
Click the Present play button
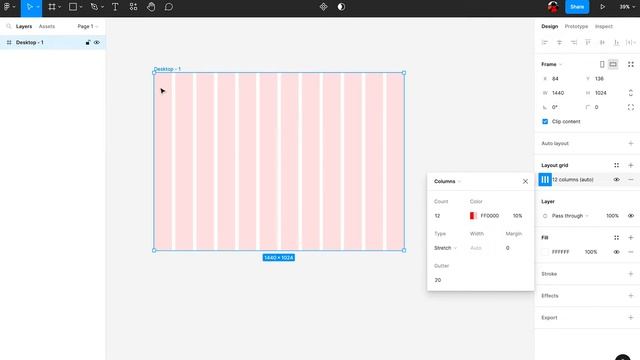click(x=602, y=7)
